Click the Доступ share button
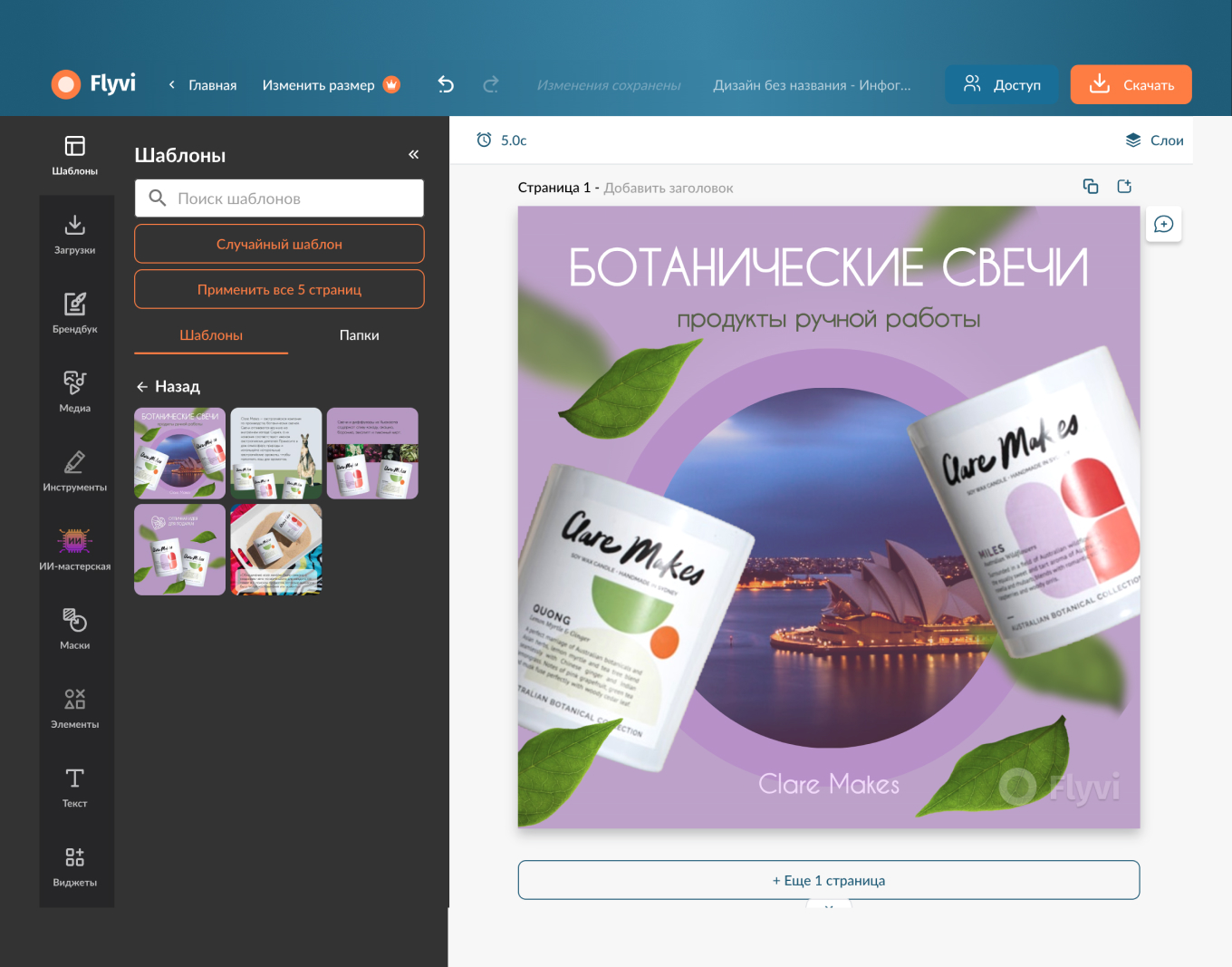 [x=1002, y=84]
